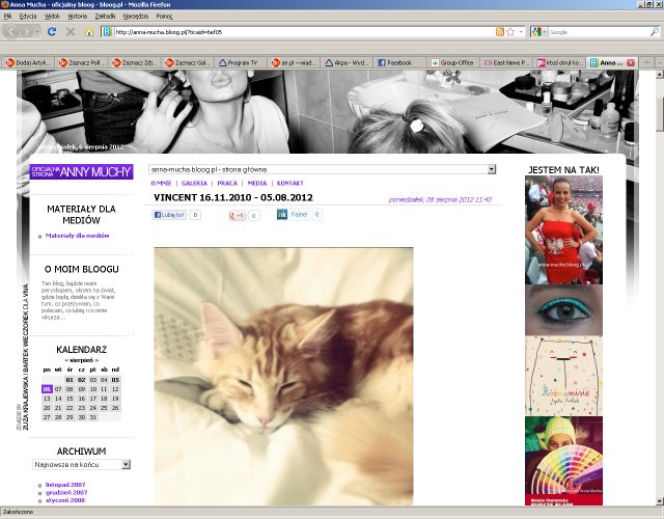The height and width of the screenshot is (519, 664).
Task: Open the Najnowsze na końcu archive dropdown
Action: point(81,465)
